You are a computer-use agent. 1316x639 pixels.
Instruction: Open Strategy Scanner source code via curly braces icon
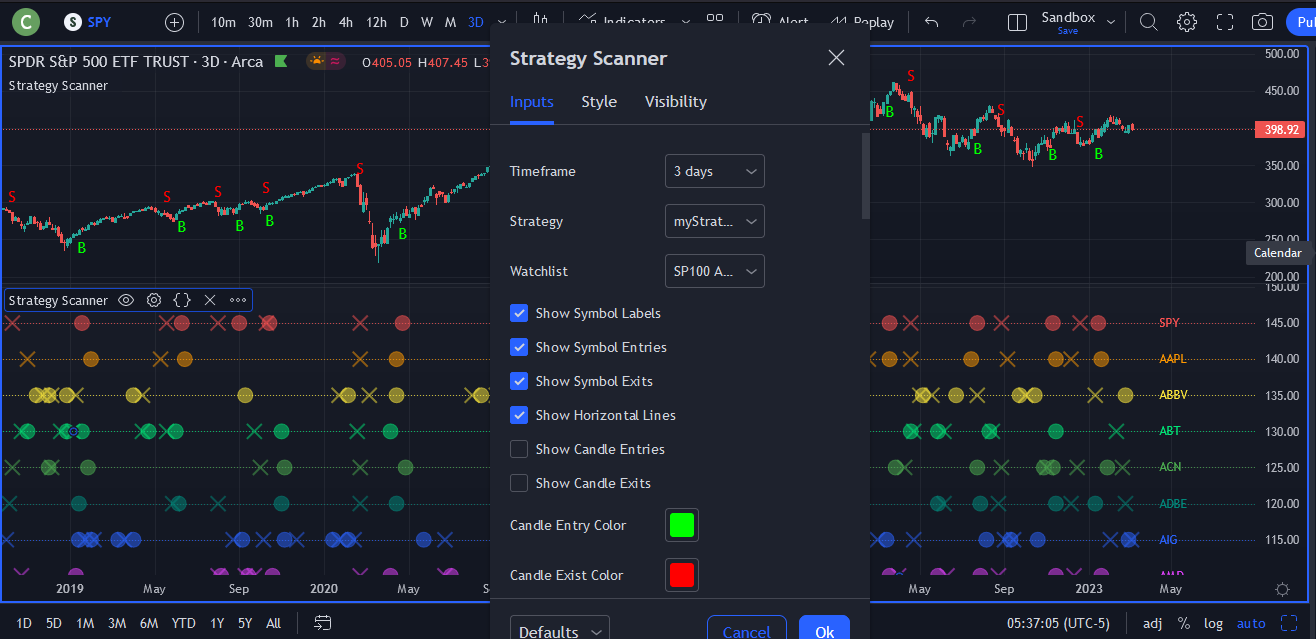[182, 299]
